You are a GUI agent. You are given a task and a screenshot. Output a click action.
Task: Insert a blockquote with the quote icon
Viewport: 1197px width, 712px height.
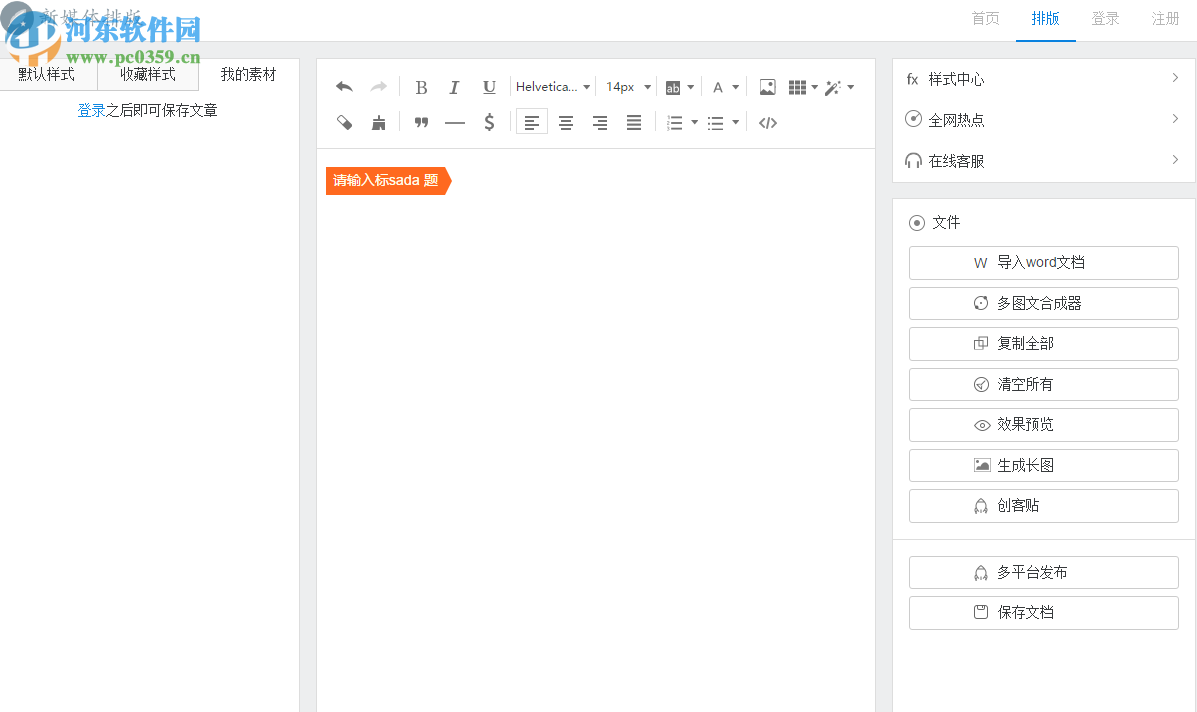[x=421, y=122]
